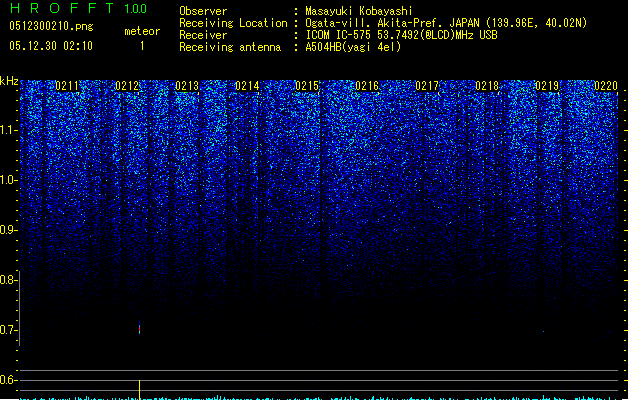Screen dimensions: 629x400
Task: Click the Receiving antenna label
Action: tap(230, 47)
